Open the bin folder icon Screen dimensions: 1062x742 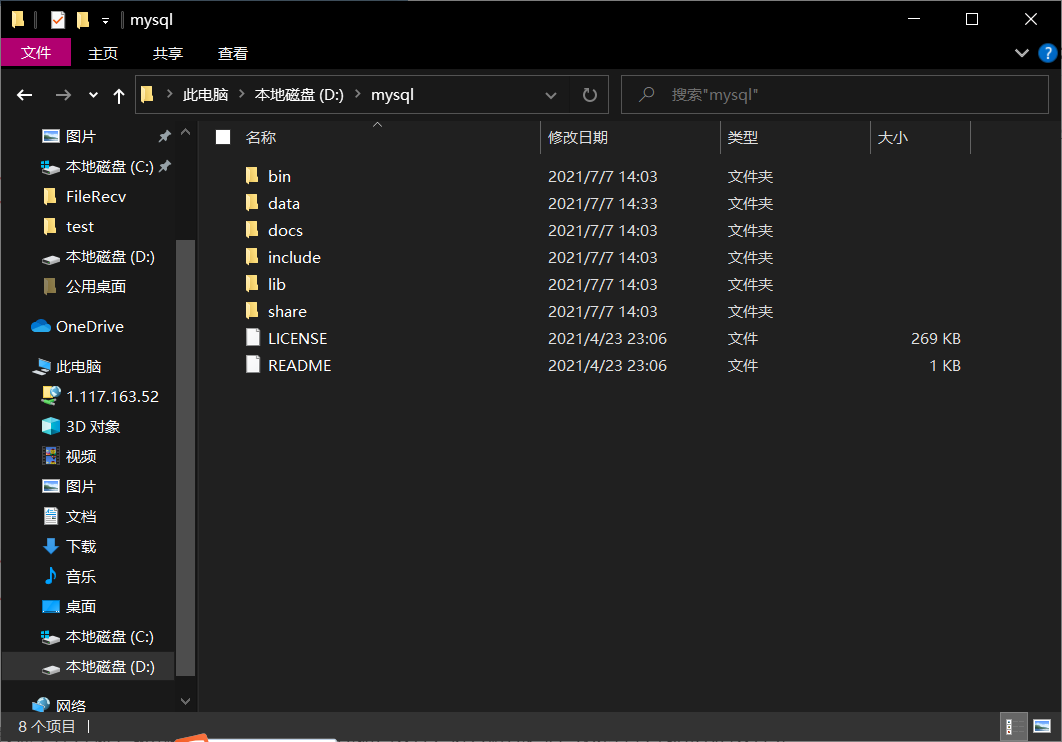252,176
